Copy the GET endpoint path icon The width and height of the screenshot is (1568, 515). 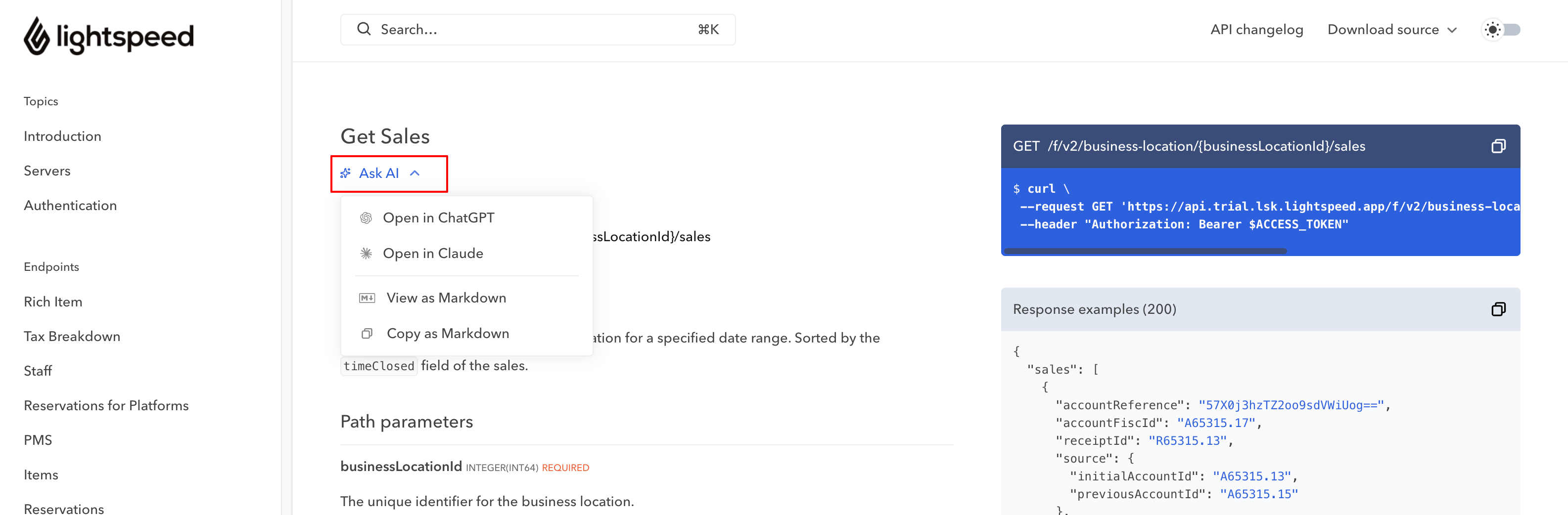click(x=1498, y=146)
